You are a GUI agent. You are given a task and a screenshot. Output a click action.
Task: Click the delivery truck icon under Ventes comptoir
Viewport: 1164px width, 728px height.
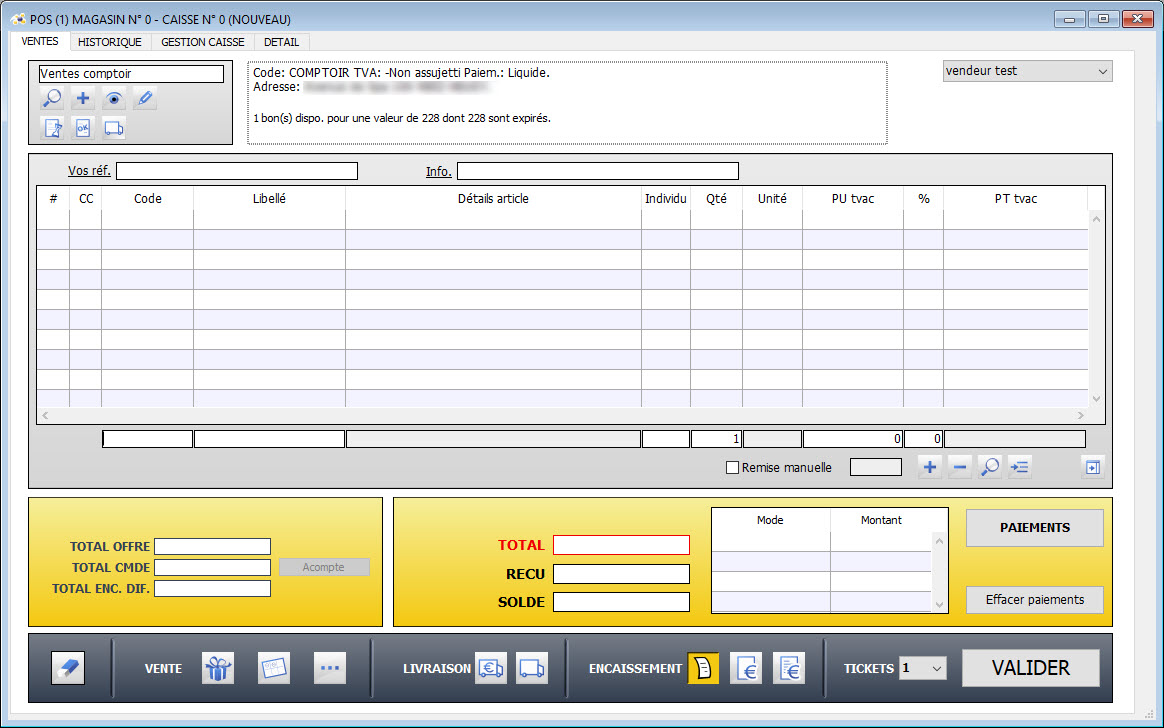[114, 128]
